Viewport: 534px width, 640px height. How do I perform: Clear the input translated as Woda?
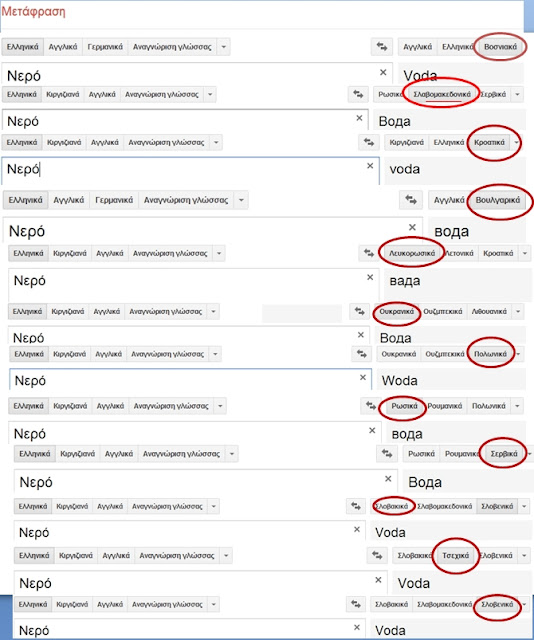tap(363, 378)
